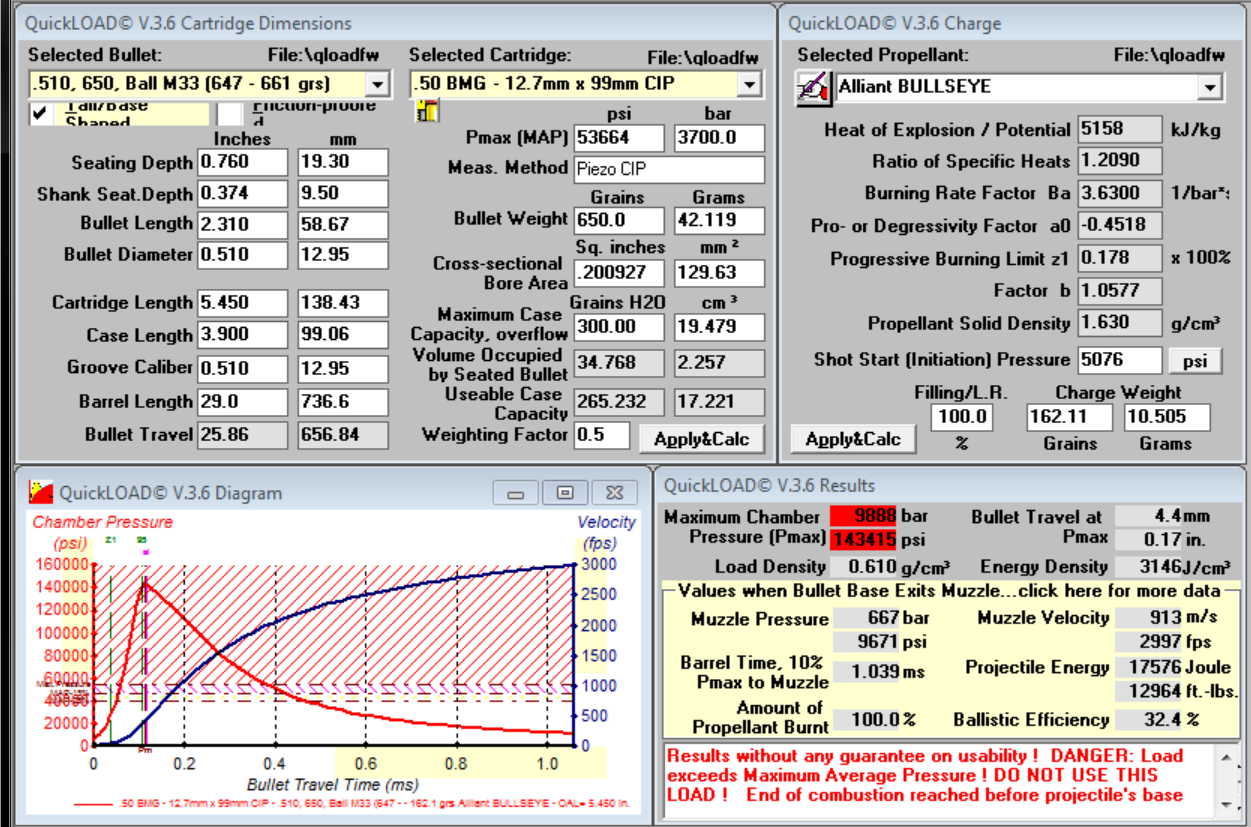Image resolution: width=1251 pixels, height=827 pixels.
Task: Click Apply&Calc in Cartridge Dimensions window
Action: tap(700, 438)
